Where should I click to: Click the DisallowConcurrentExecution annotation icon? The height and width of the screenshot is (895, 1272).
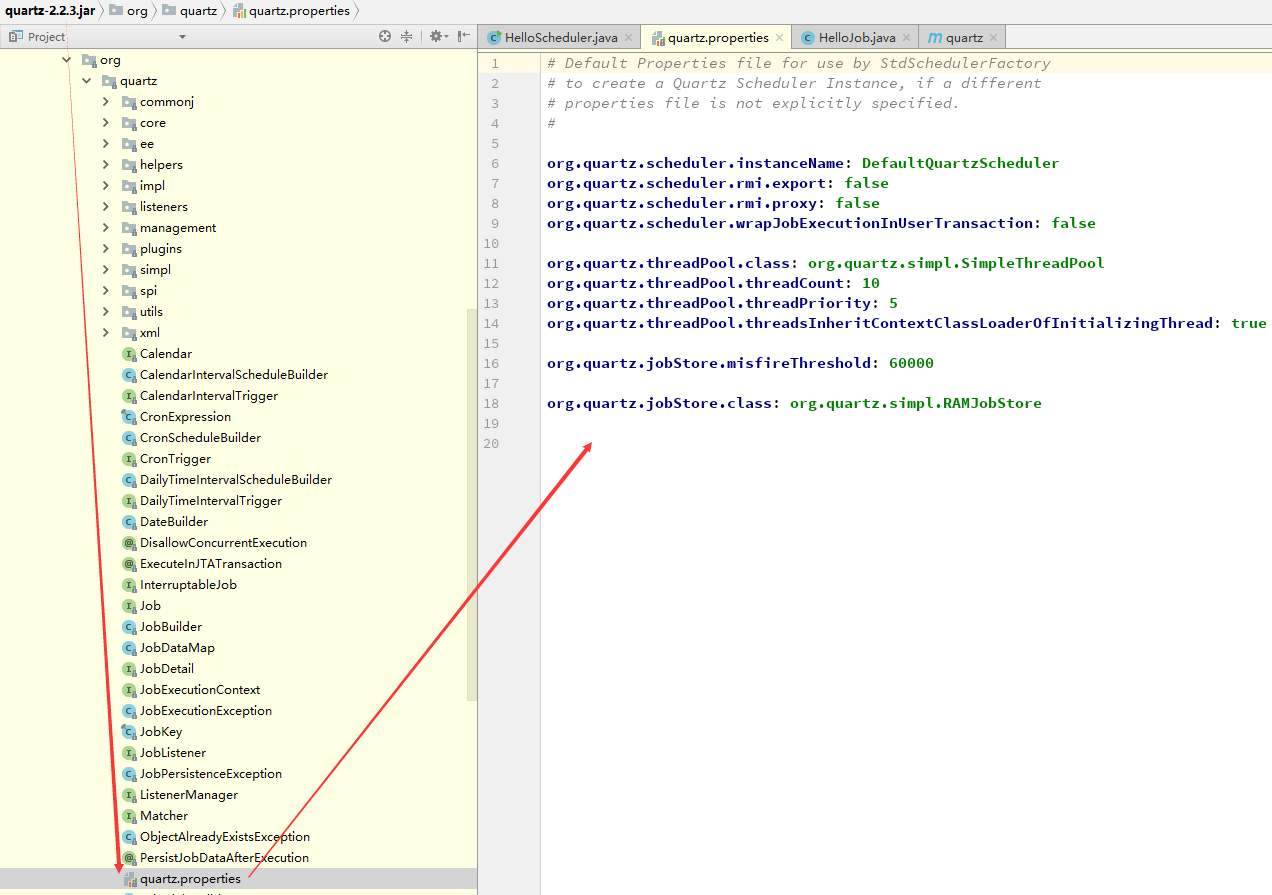[129, 543]
